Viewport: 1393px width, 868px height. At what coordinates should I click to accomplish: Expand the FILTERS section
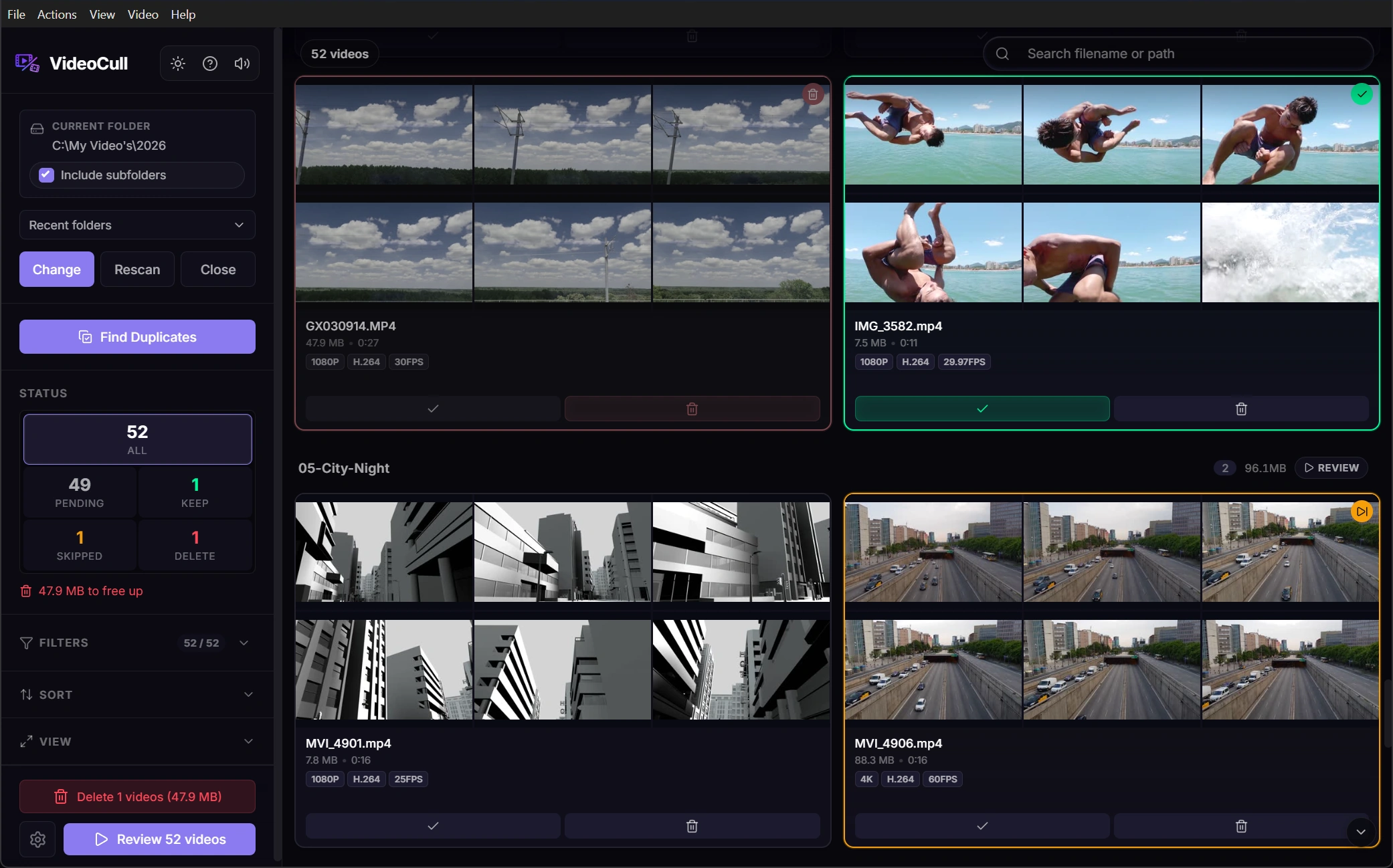click(137, 643)
